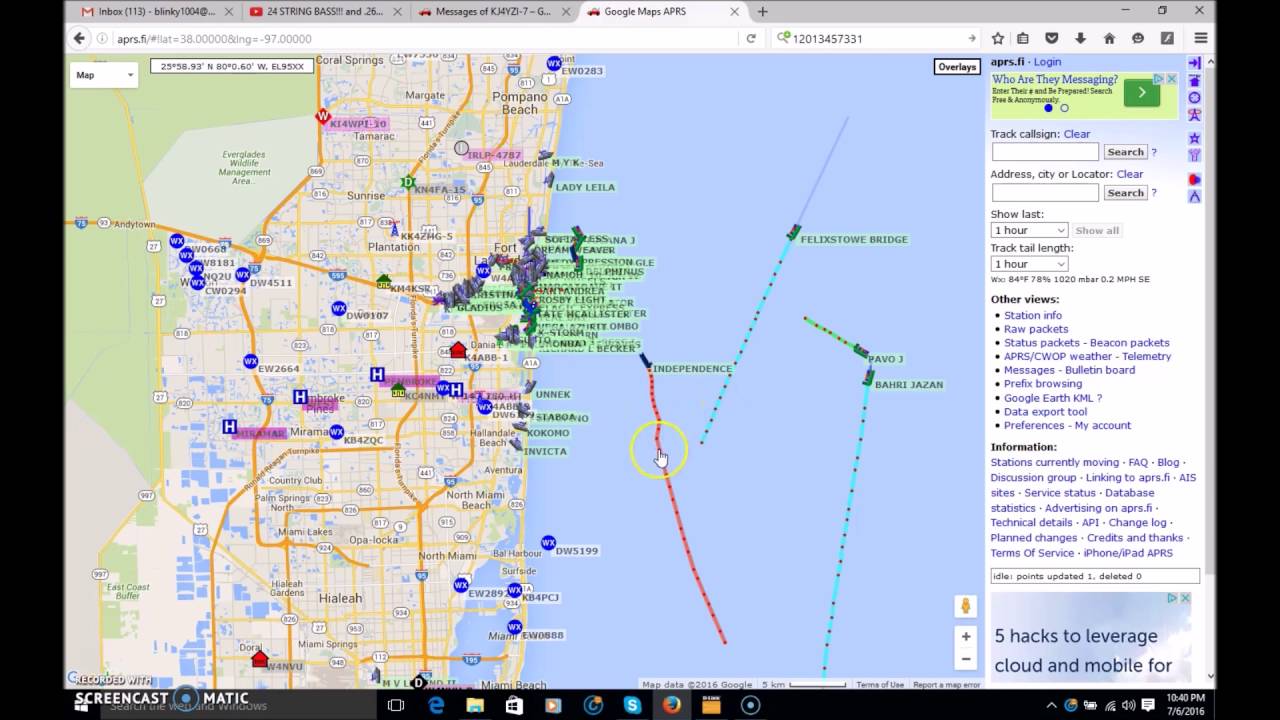Click the house icon in the sidebar icon strip
This screenshot has width=1280, height=720.
point(1194,80)
